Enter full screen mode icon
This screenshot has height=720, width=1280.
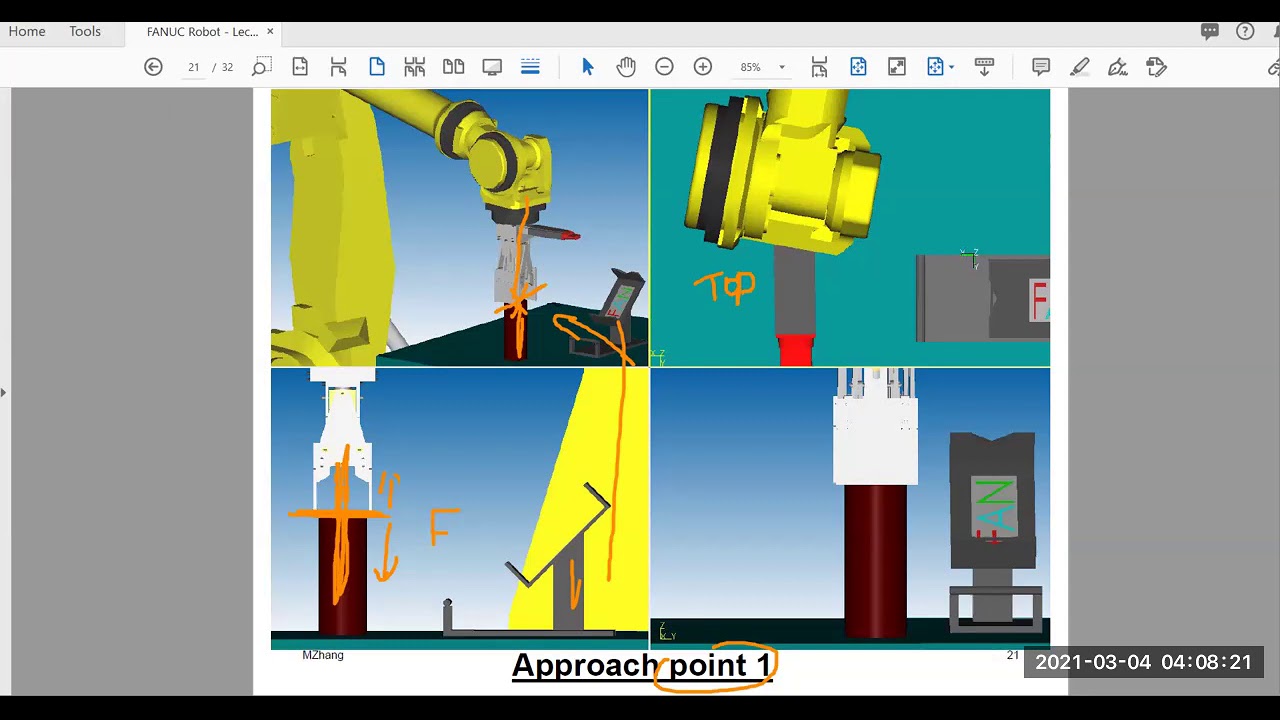coord(897,67)
